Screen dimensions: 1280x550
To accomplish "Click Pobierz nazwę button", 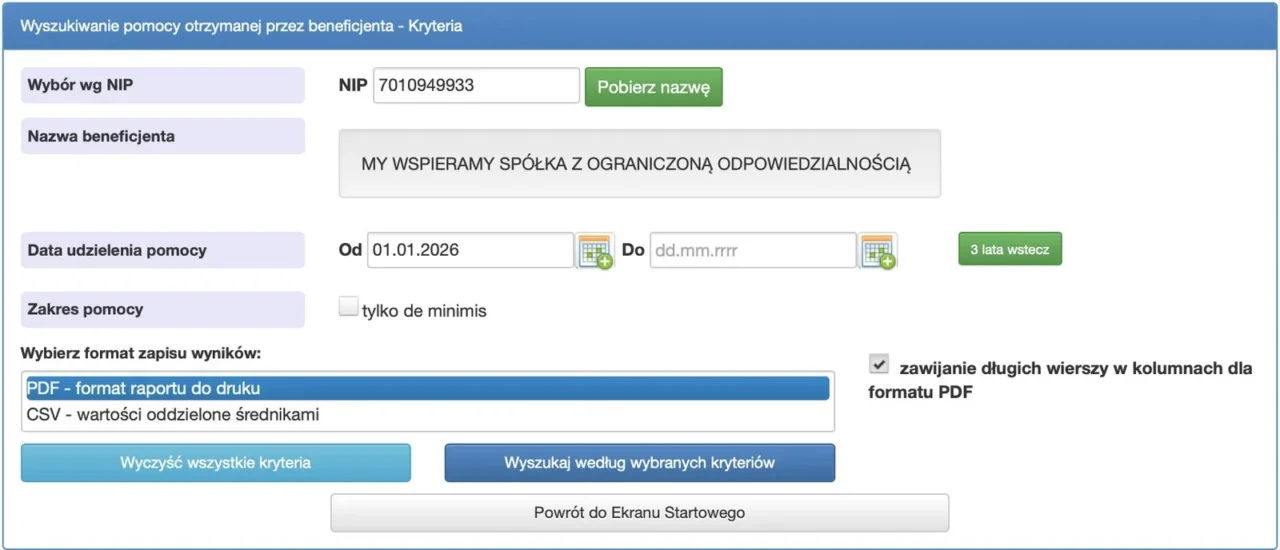I will 653,87.
